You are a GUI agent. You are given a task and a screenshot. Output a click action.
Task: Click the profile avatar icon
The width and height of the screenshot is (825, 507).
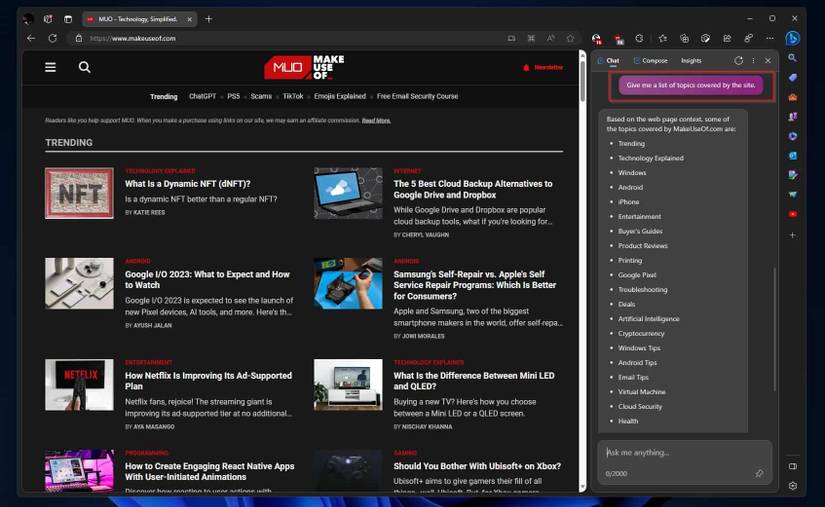(28, 19)
